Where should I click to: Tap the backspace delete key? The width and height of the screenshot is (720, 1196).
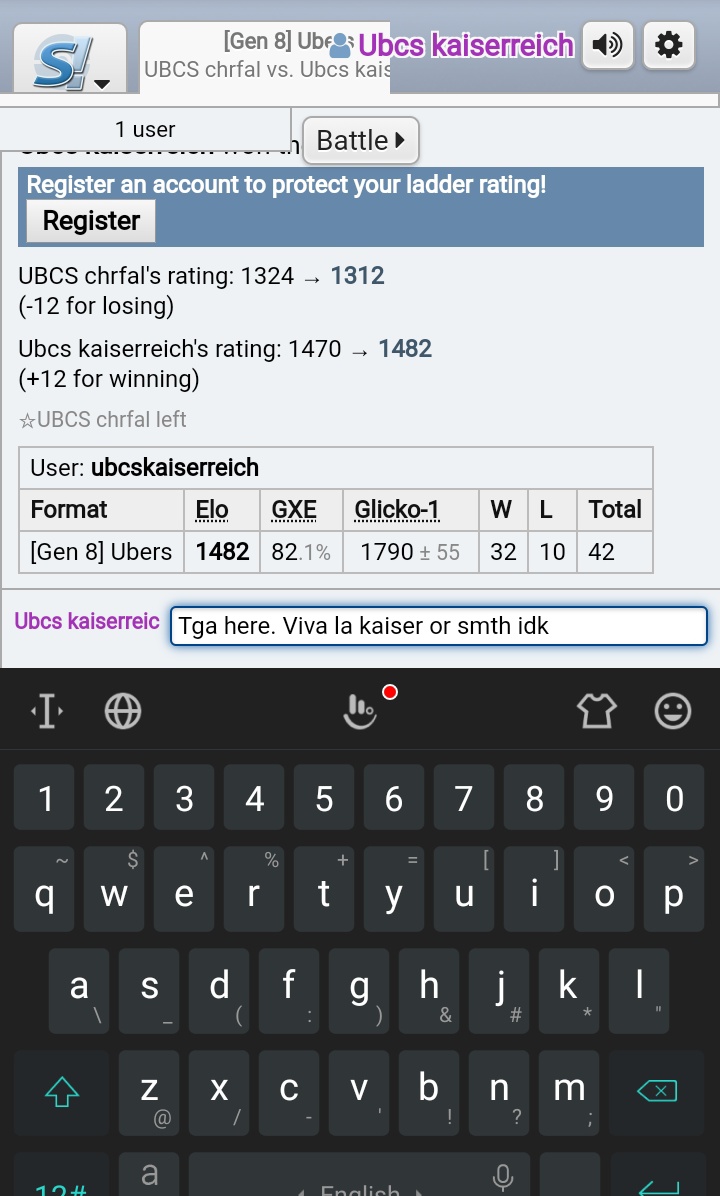657,1092
